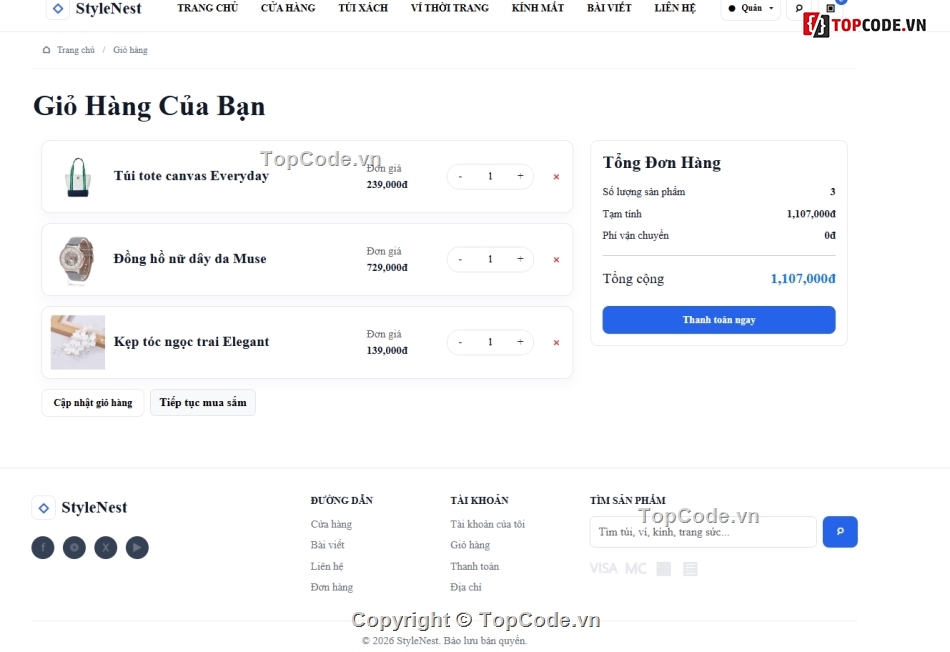Viewport: 950px width, 652px height.
Task: Open the YouTube icon in footer
Action: (137, 547)
